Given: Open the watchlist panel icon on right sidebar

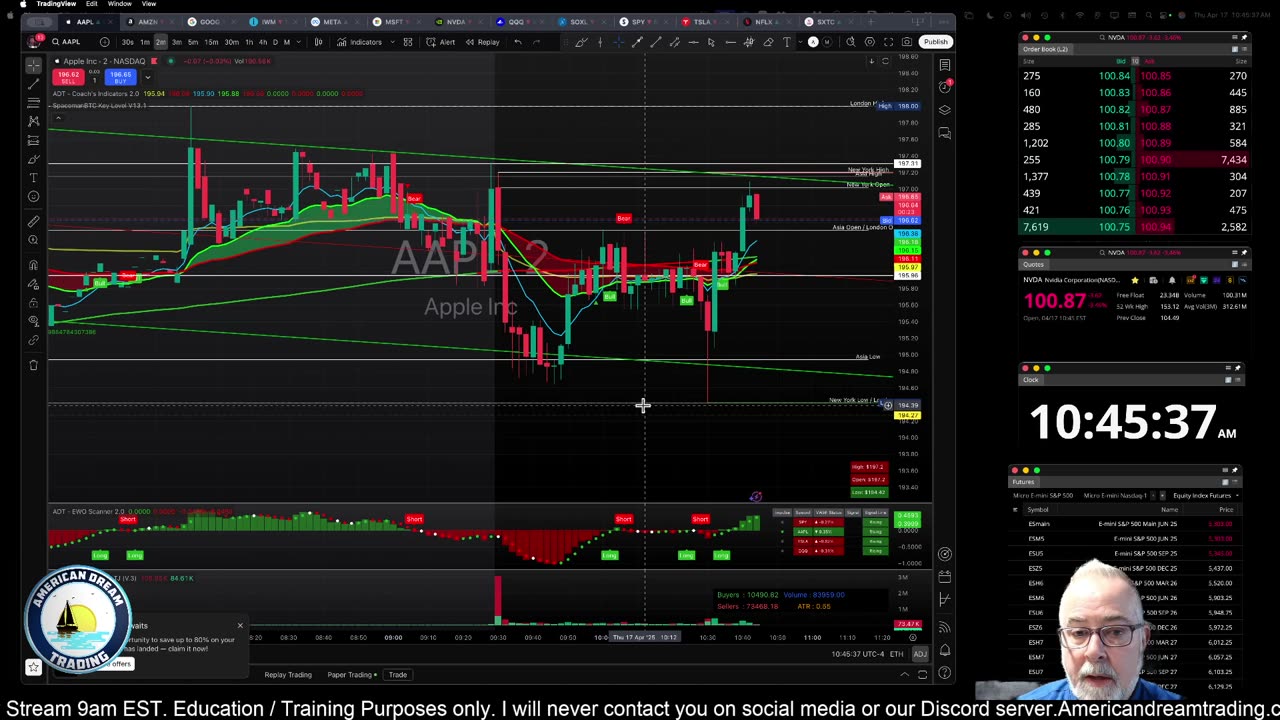Looking at the screenshot, I should click(944, 65).
